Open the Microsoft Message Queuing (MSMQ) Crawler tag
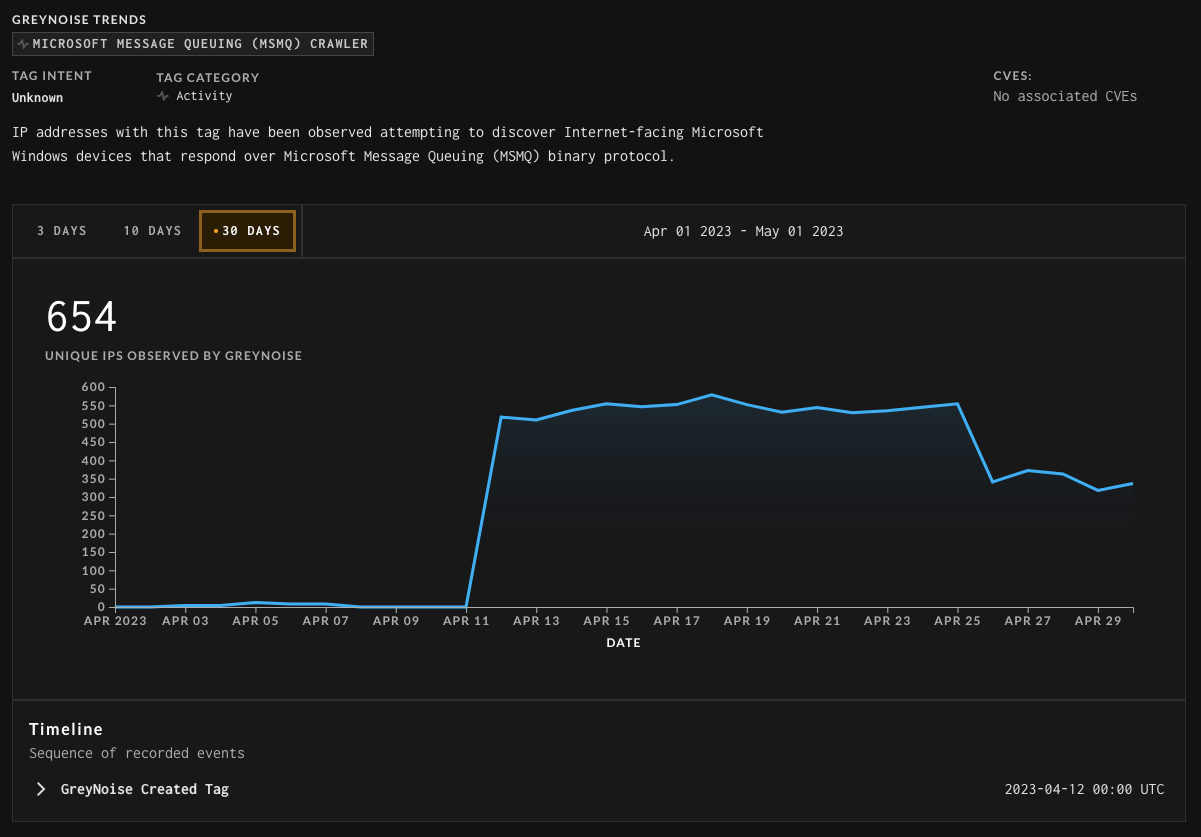The width and height of the screenshot is (1201, 837). click(193, 44)
